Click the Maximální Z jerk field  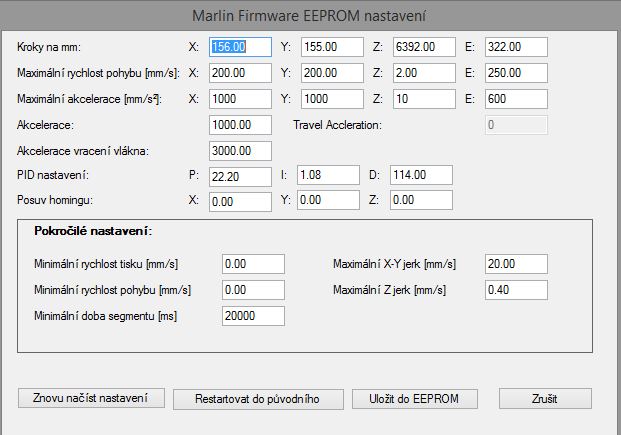coord(516,290)
